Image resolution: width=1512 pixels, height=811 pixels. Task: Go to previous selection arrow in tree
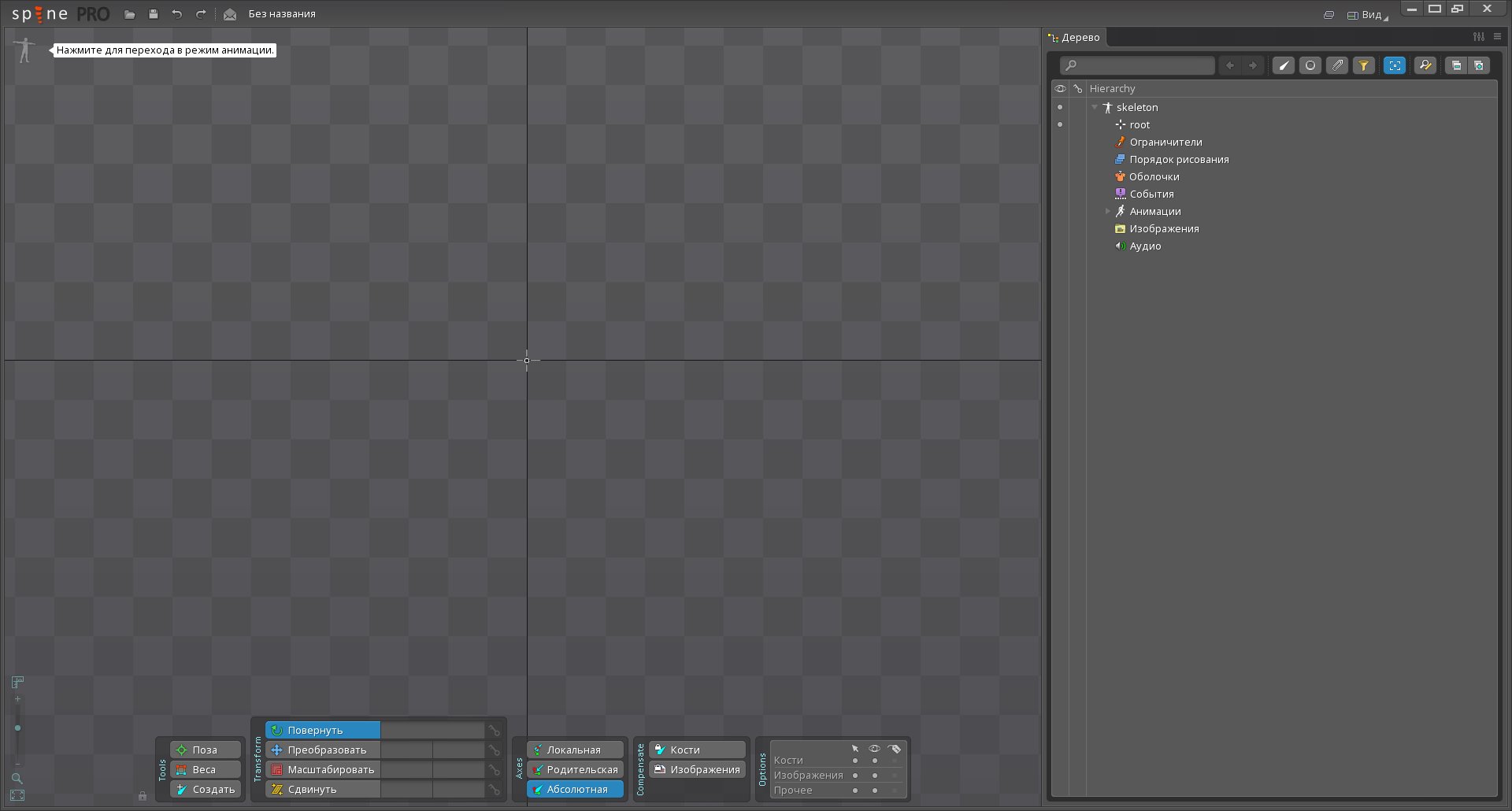coord(1230,65)
